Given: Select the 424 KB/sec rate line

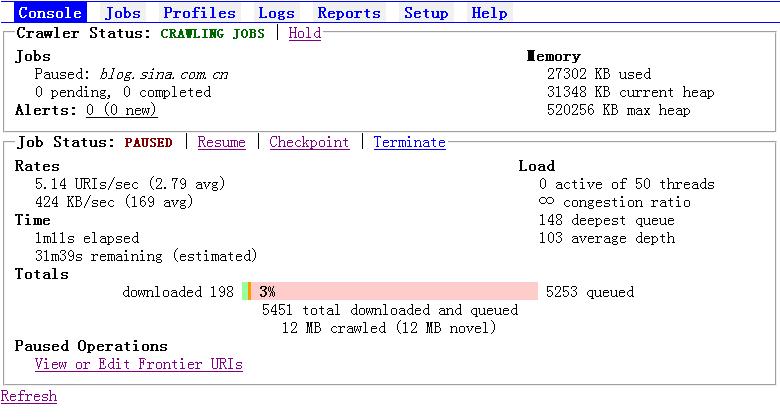Looking at the screenshot, I should coord(114,202).
